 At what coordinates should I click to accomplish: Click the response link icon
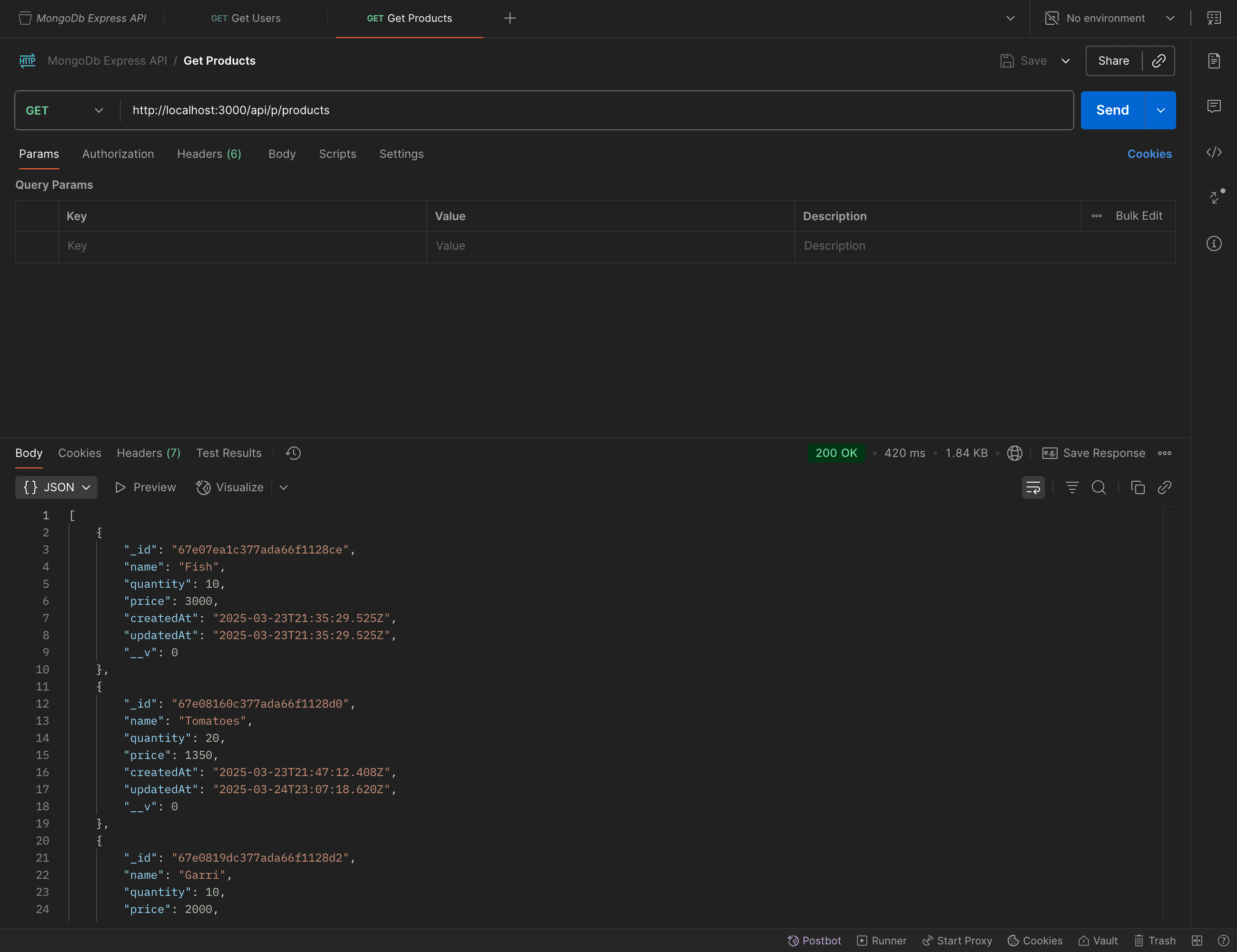(1165, 487)
